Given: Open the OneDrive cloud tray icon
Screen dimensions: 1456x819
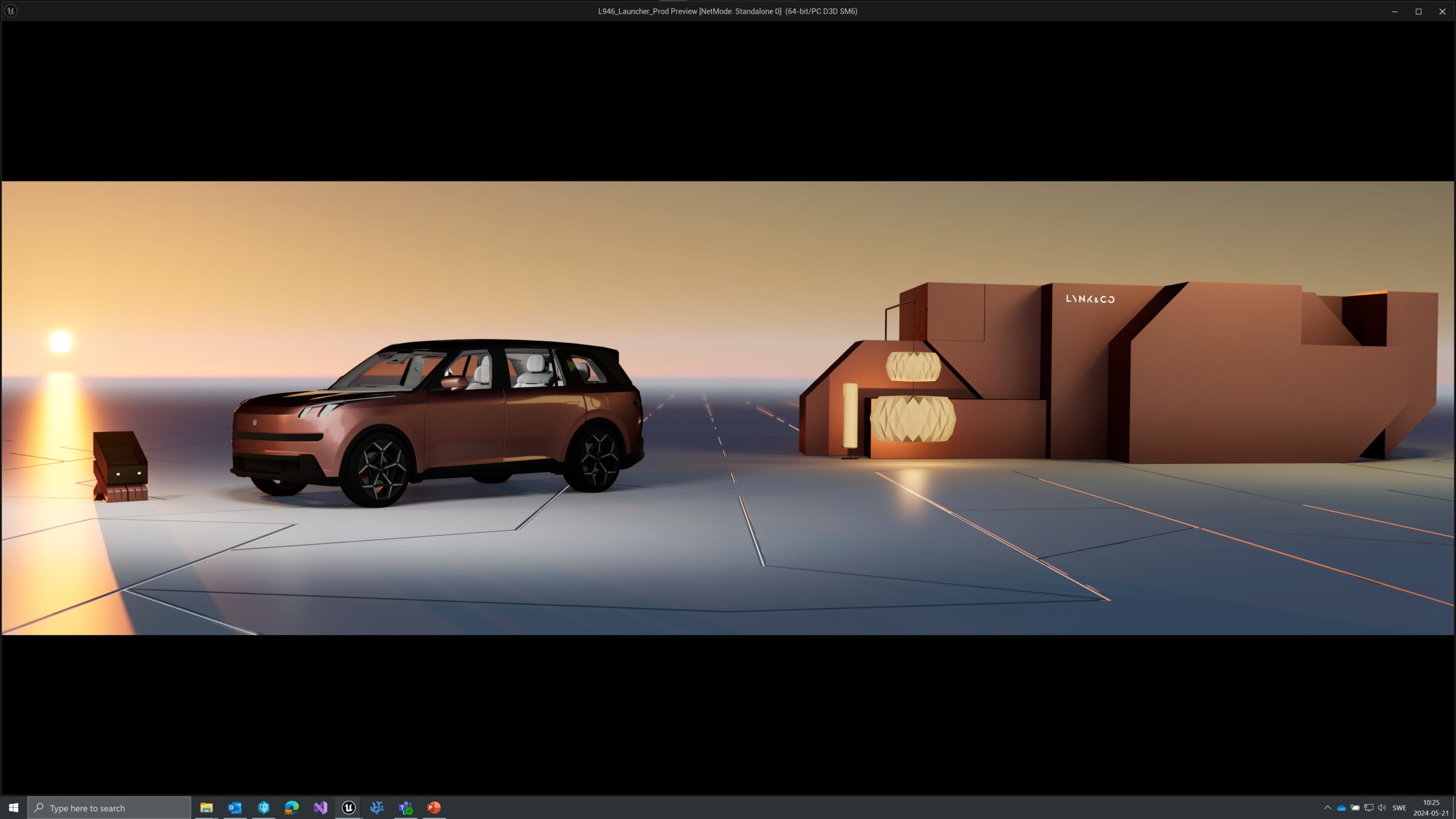Looking at the screenshot, I should click(x=1341, y=807).
